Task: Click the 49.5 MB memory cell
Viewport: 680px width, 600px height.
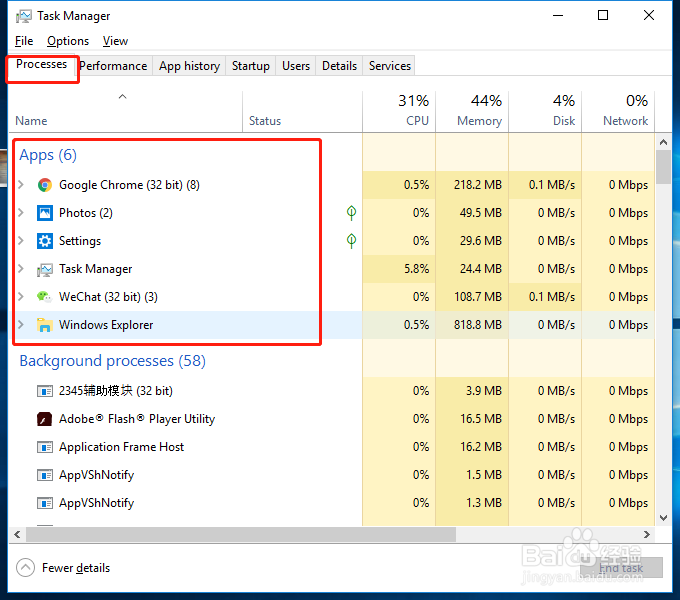Action: tap(472, 213)
